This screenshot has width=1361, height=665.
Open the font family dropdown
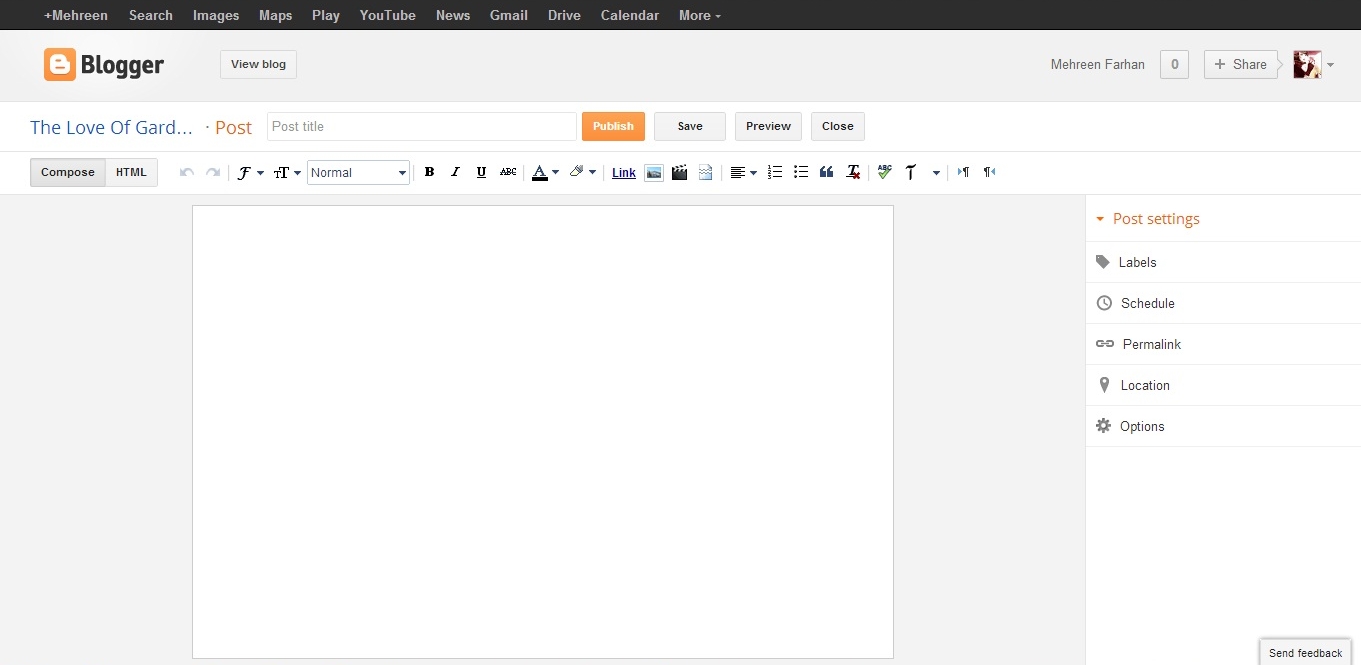click(x=250, y=172)
